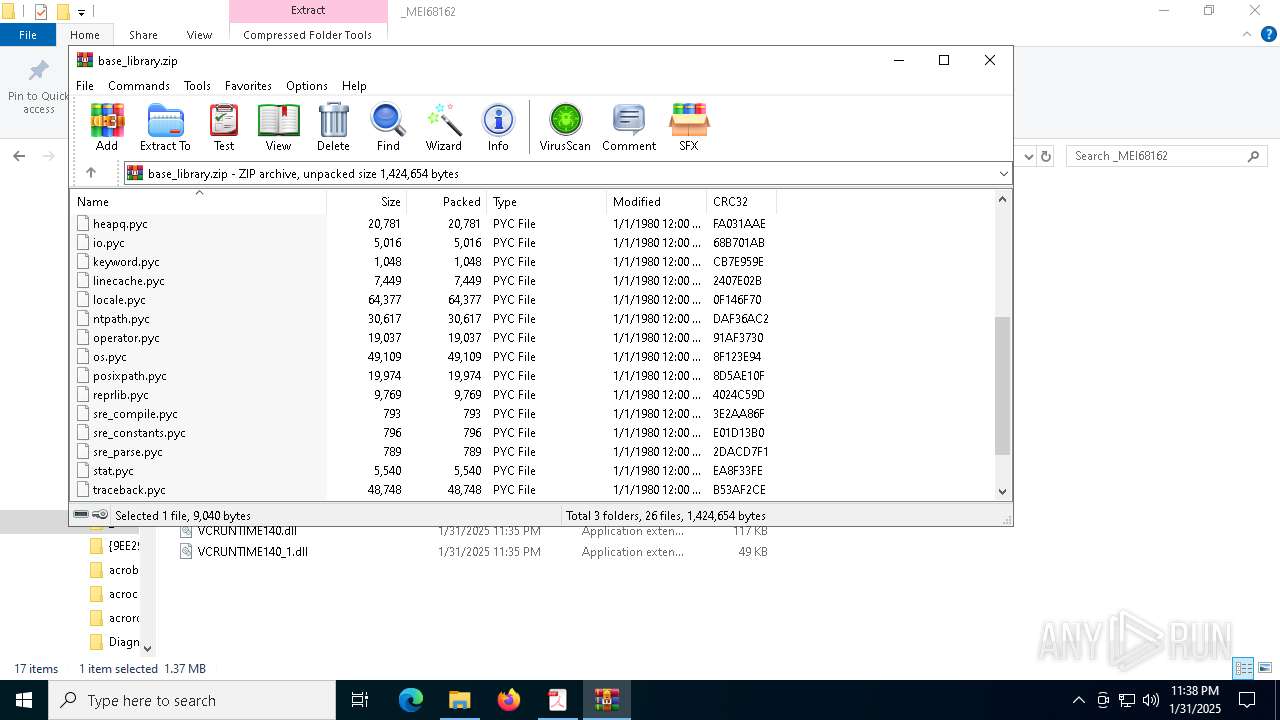
Task: Click Pin to Quick access icon
Action: click(x=39, y=85)
